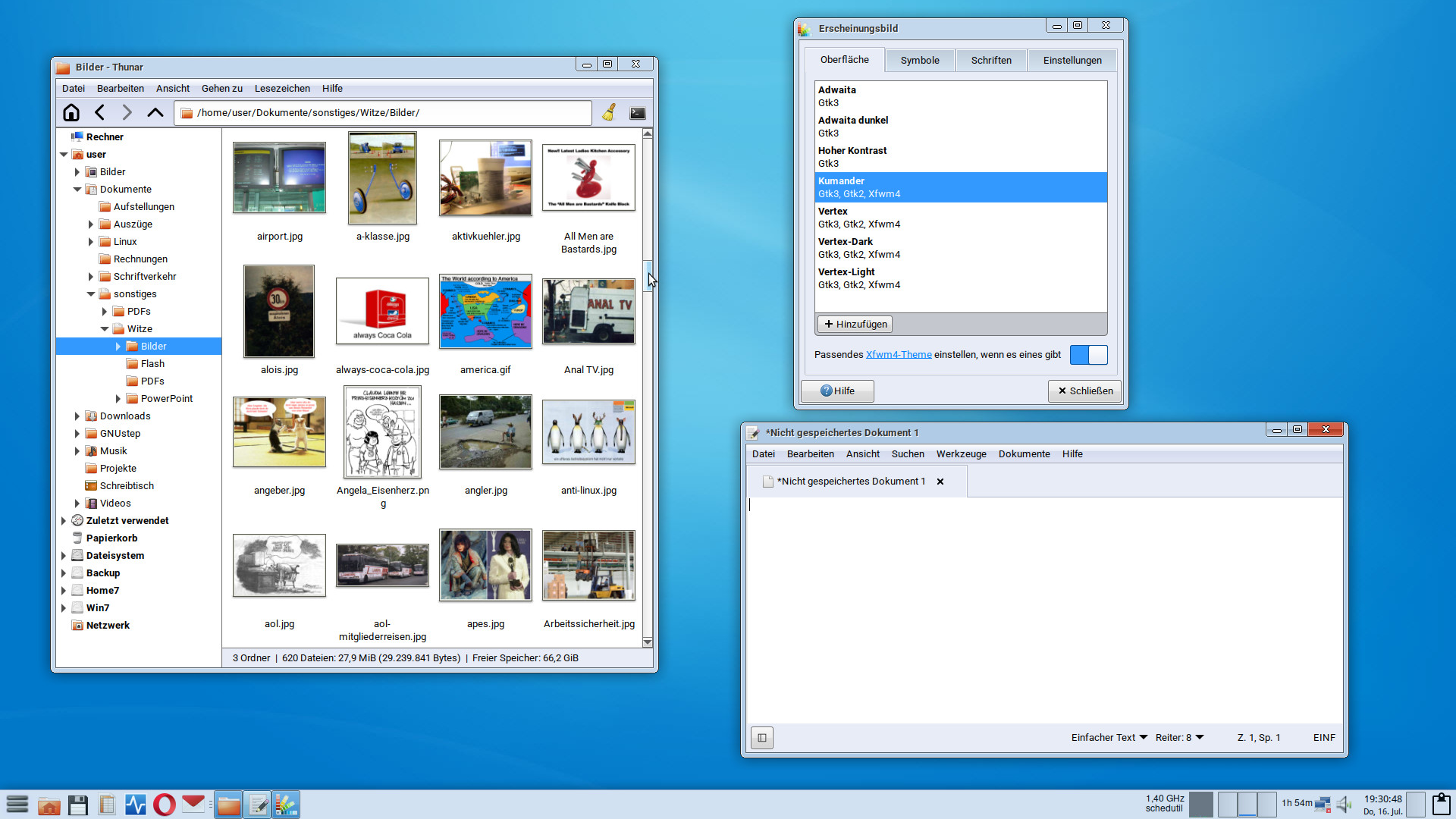Click the volume speaker tray icon

pyautogui.click(x=1345, y=805)
